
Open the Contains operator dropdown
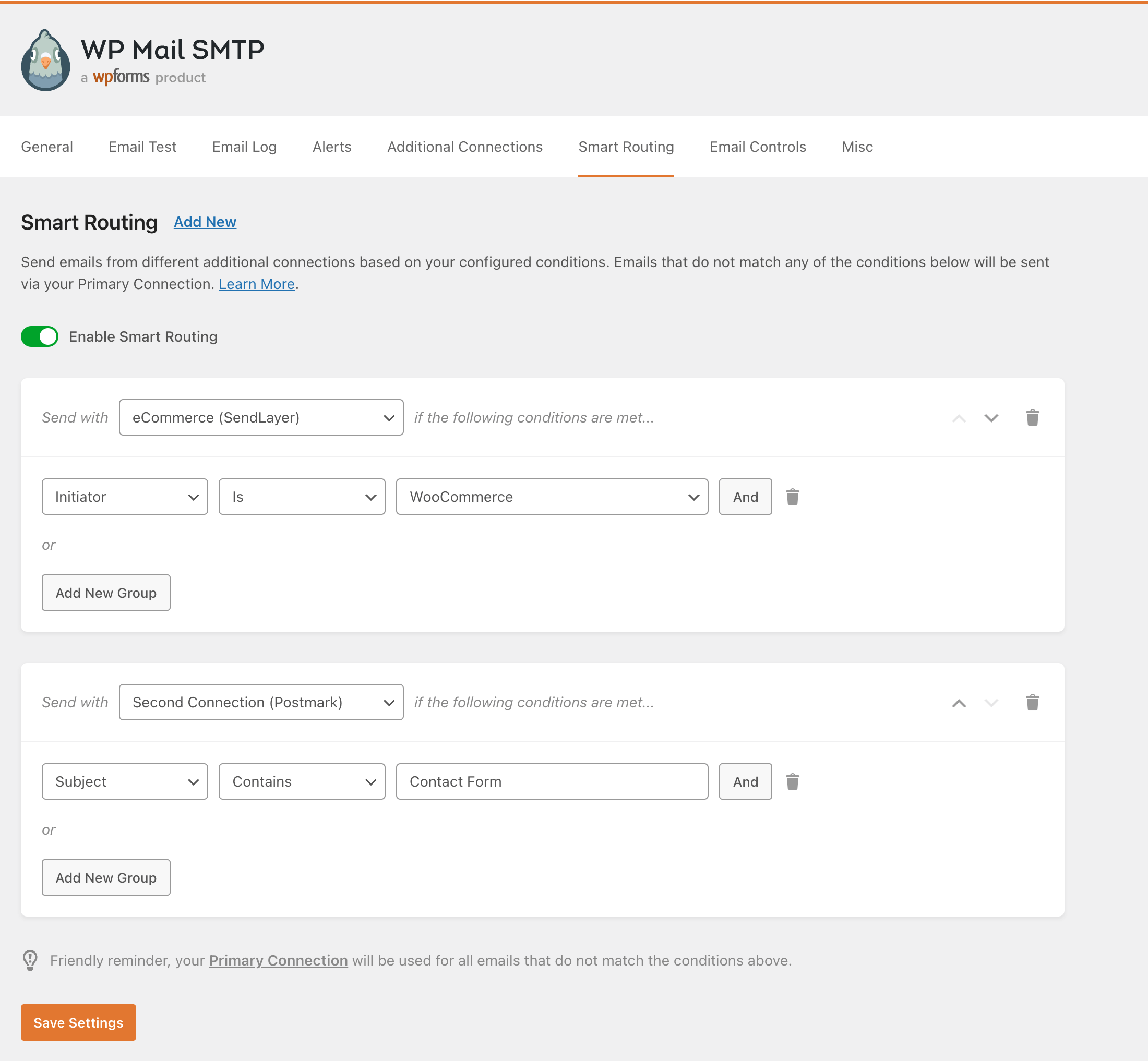(302, 781)
